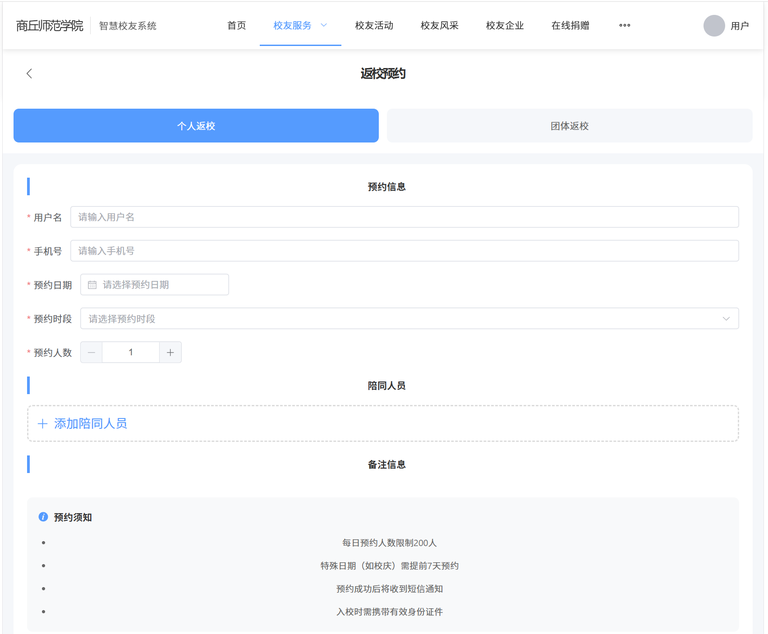Click the calendar icon in 预约日期 field
The height and width of the screenshot is (634, 768).
[92, 285]
